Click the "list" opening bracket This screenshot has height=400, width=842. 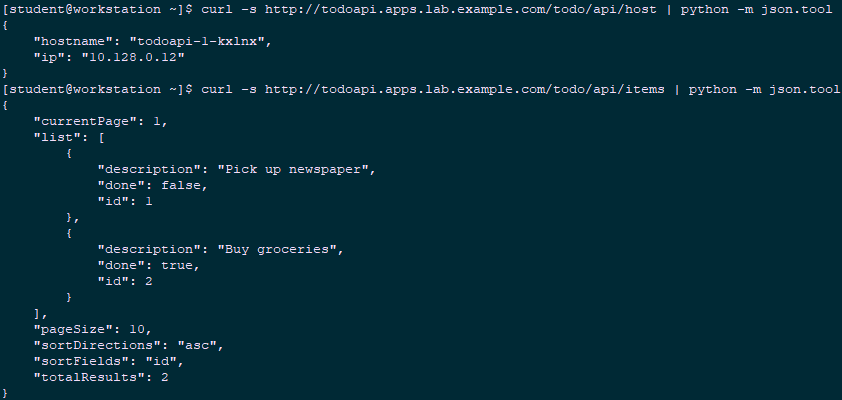coord(101,138)
